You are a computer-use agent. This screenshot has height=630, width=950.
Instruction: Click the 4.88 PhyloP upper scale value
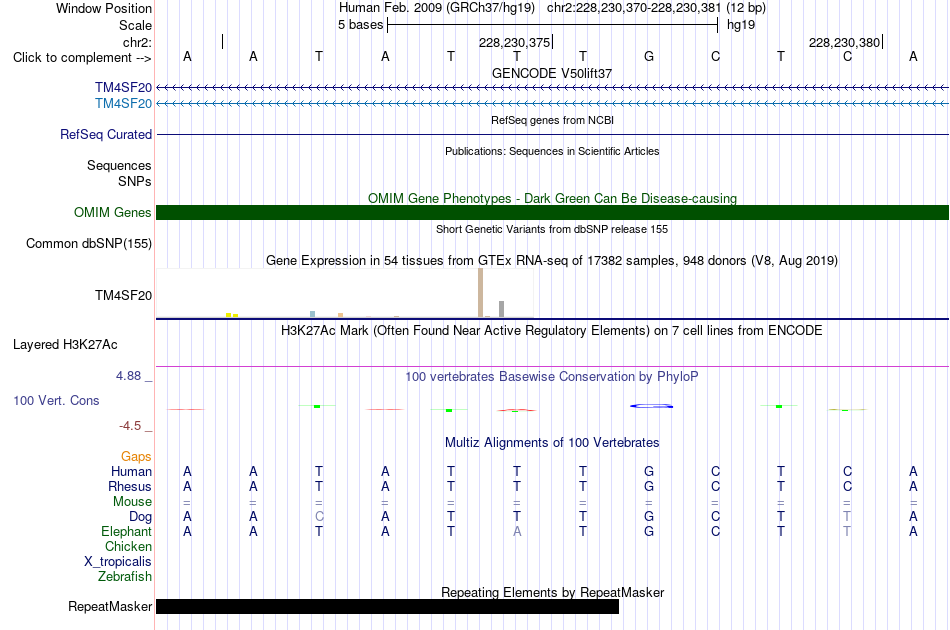tap(128, 376)
